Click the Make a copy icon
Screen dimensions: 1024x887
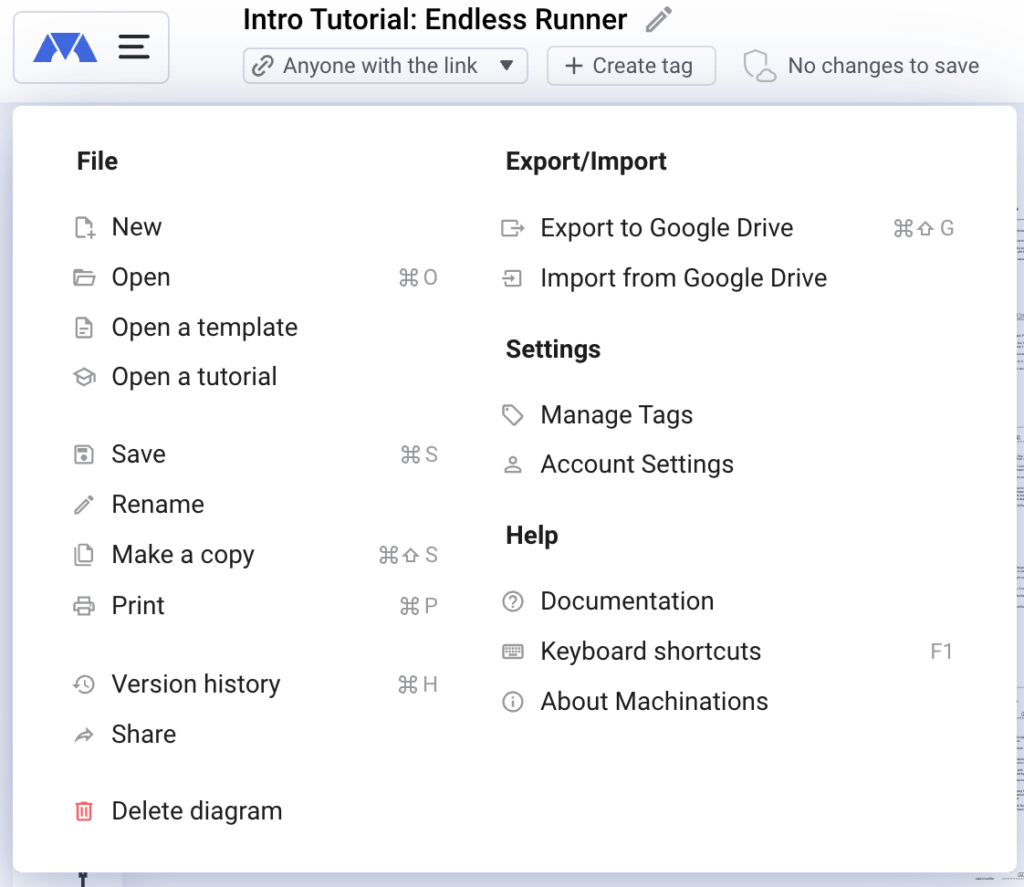point(84,555)
